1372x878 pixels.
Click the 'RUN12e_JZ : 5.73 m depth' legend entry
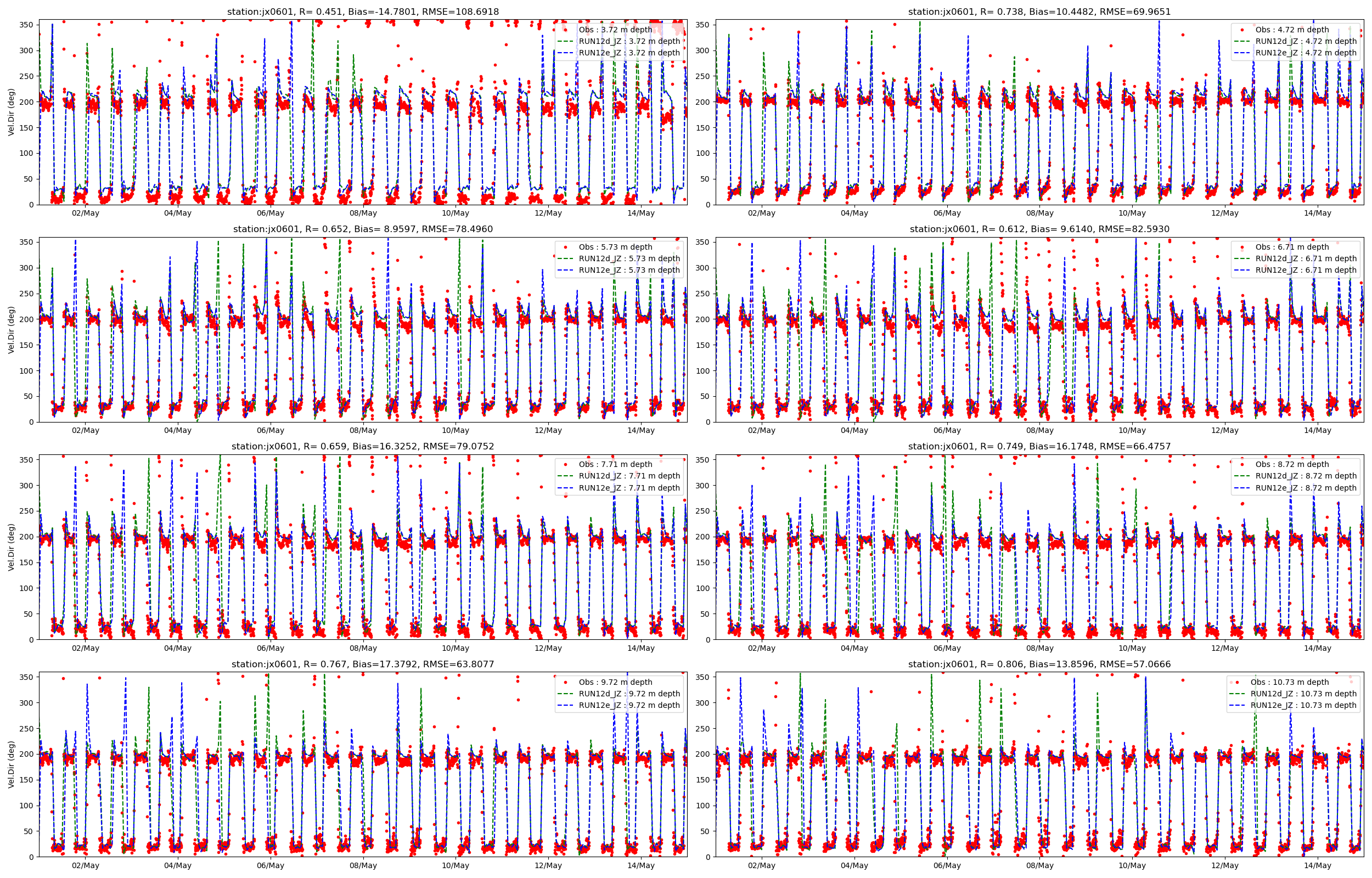click(x=629, y=270)
